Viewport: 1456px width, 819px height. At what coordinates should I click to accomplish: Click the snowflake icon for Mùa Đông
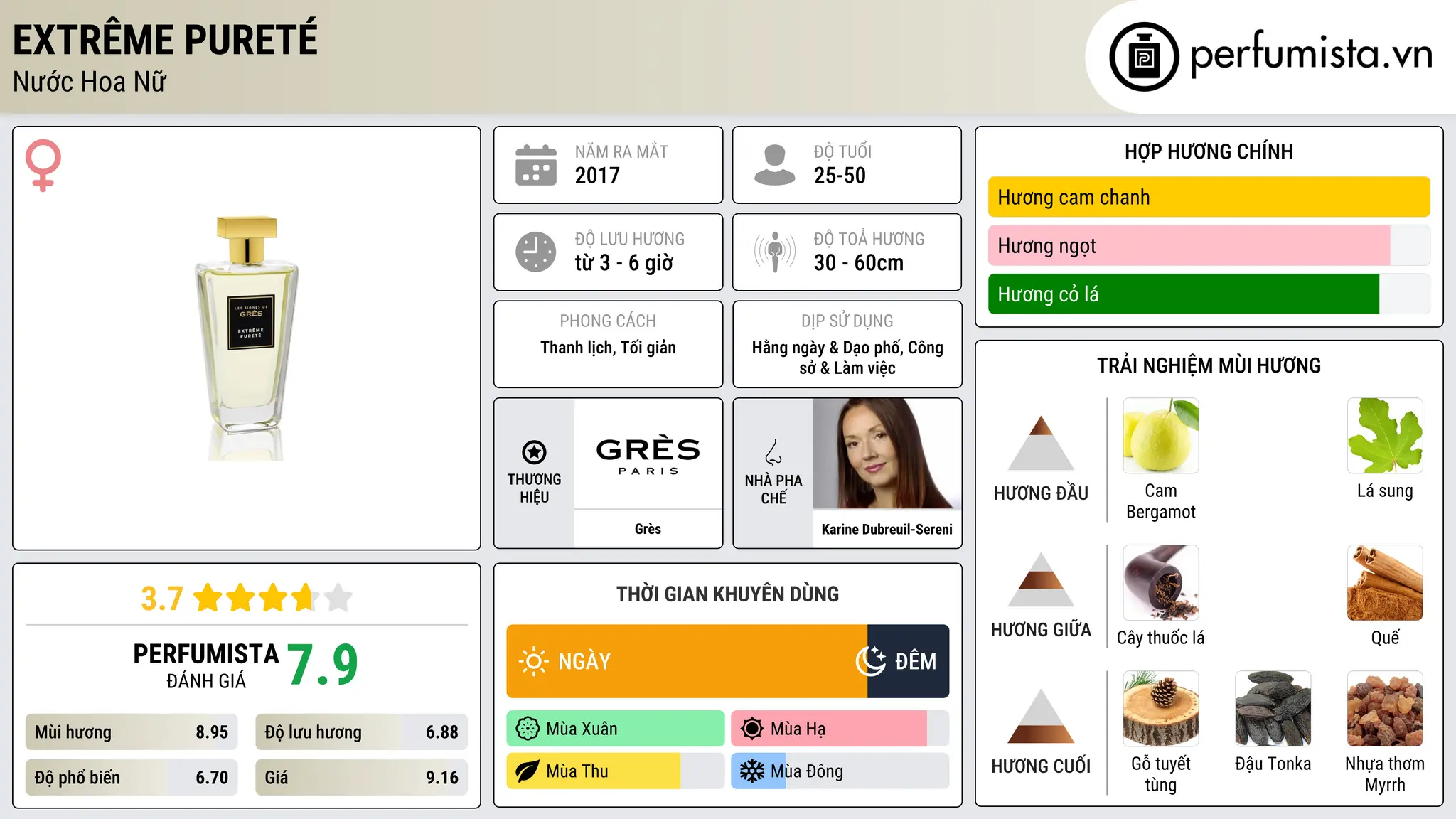pos(752,771)
